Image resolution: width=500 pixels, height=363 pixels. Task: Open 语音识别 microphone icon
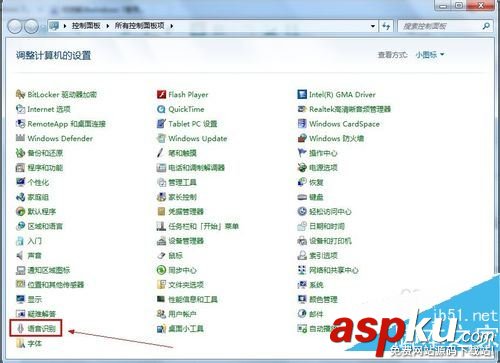[20, 329]
